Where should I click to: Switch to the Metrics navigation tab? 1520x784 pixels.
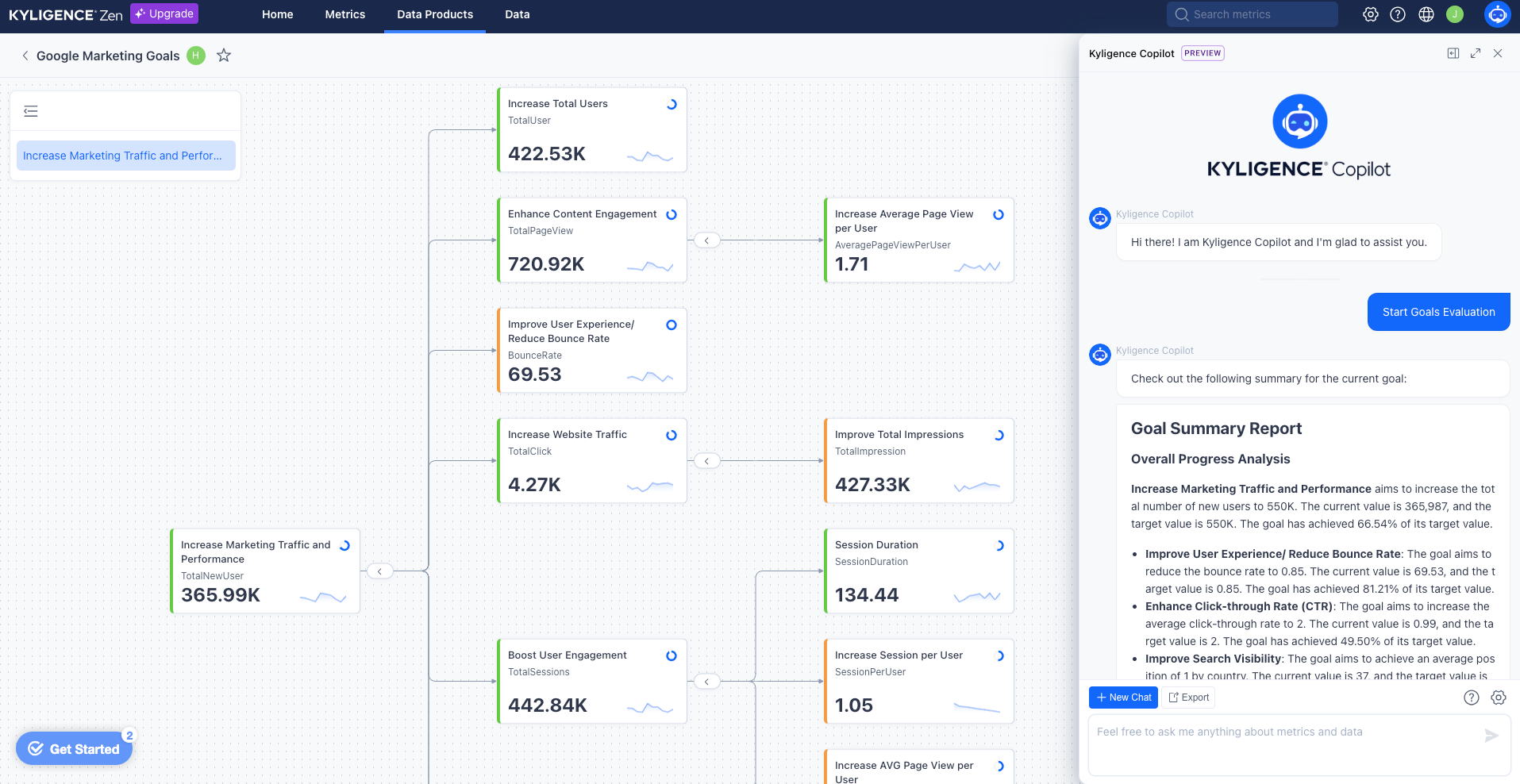tap(344, 14)
